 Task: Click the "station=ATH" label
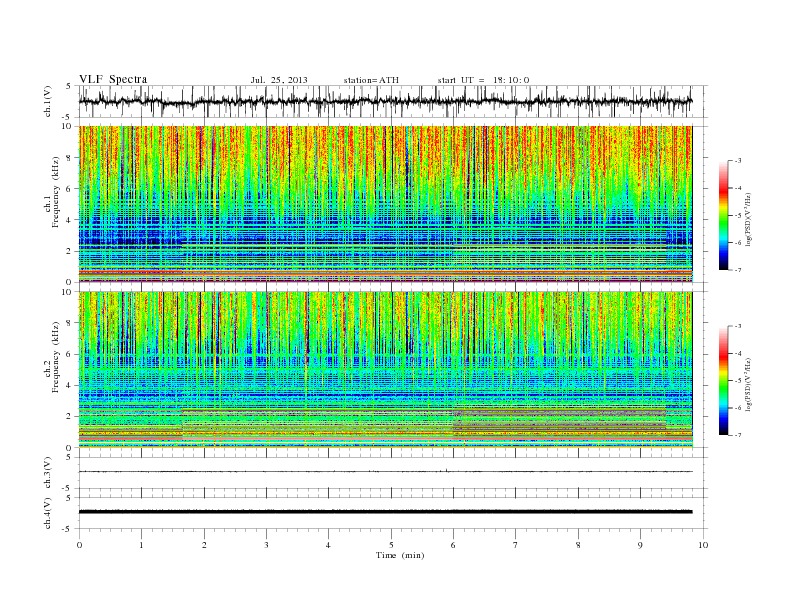(371, 80)
